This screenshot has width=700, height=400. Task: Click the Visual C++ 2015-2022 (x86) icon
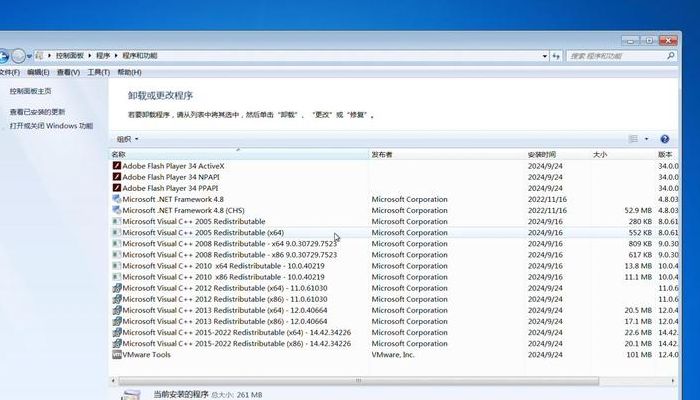pos(117,344)
